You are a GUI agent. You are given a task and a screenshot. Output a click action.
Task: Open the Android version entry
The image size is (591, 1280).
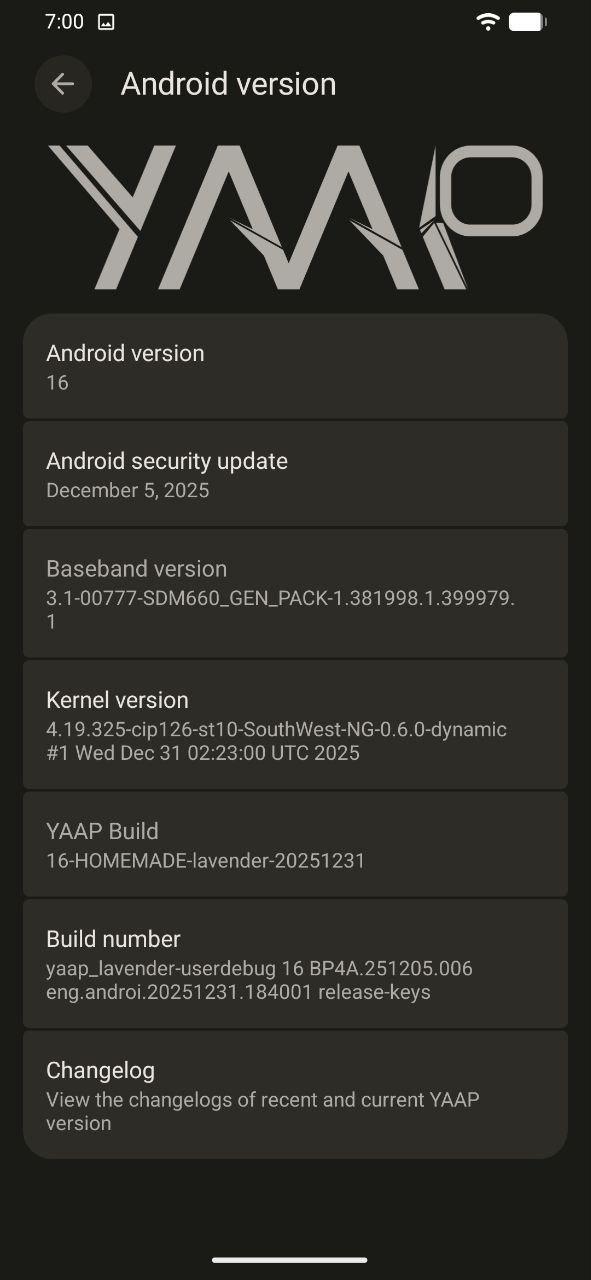tap(295, 366)
